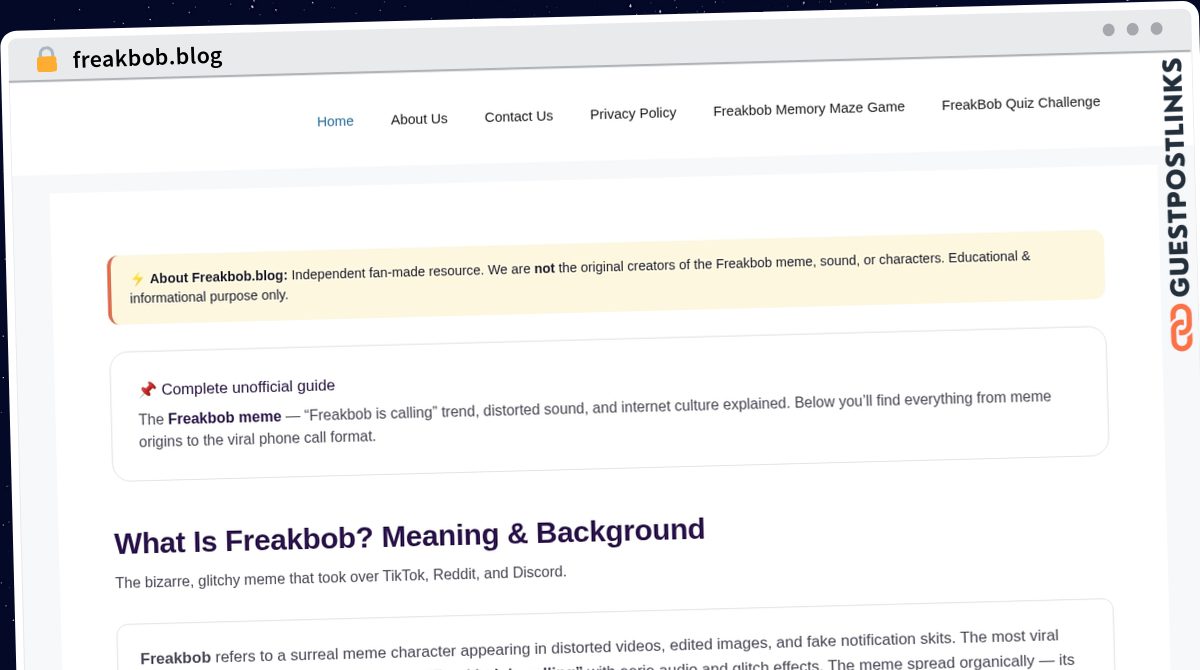Click the first gray window control dot

[x=1108, y=30]
